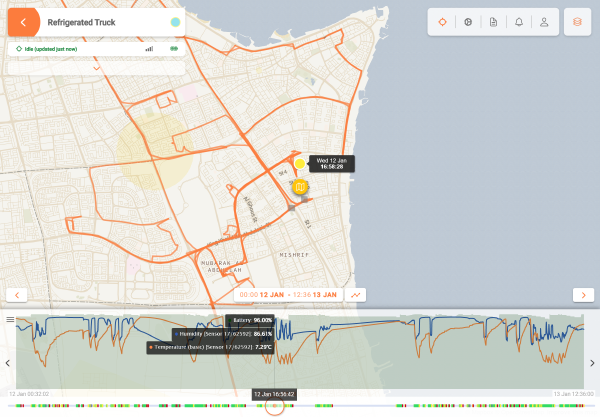Click the green connection status icon
600x417 pixels.
click(174, 49)
